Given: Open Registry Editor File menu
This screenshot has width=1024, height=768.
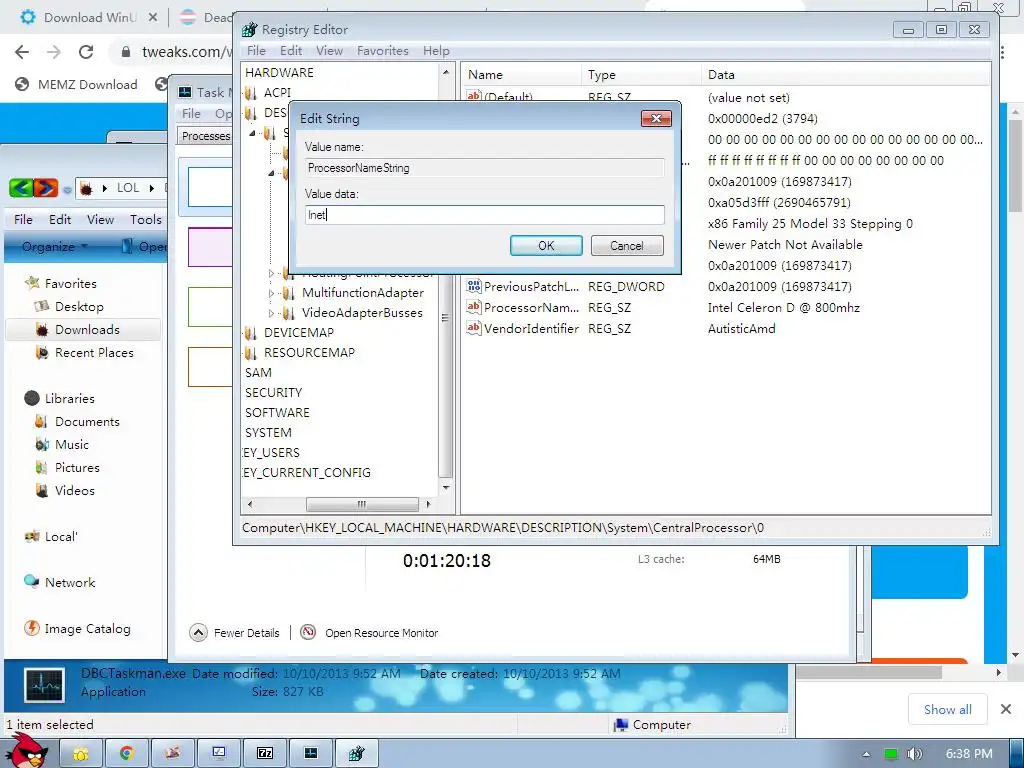Looking at the screenshot, I should pyautogui.click(x=256, y=50).
